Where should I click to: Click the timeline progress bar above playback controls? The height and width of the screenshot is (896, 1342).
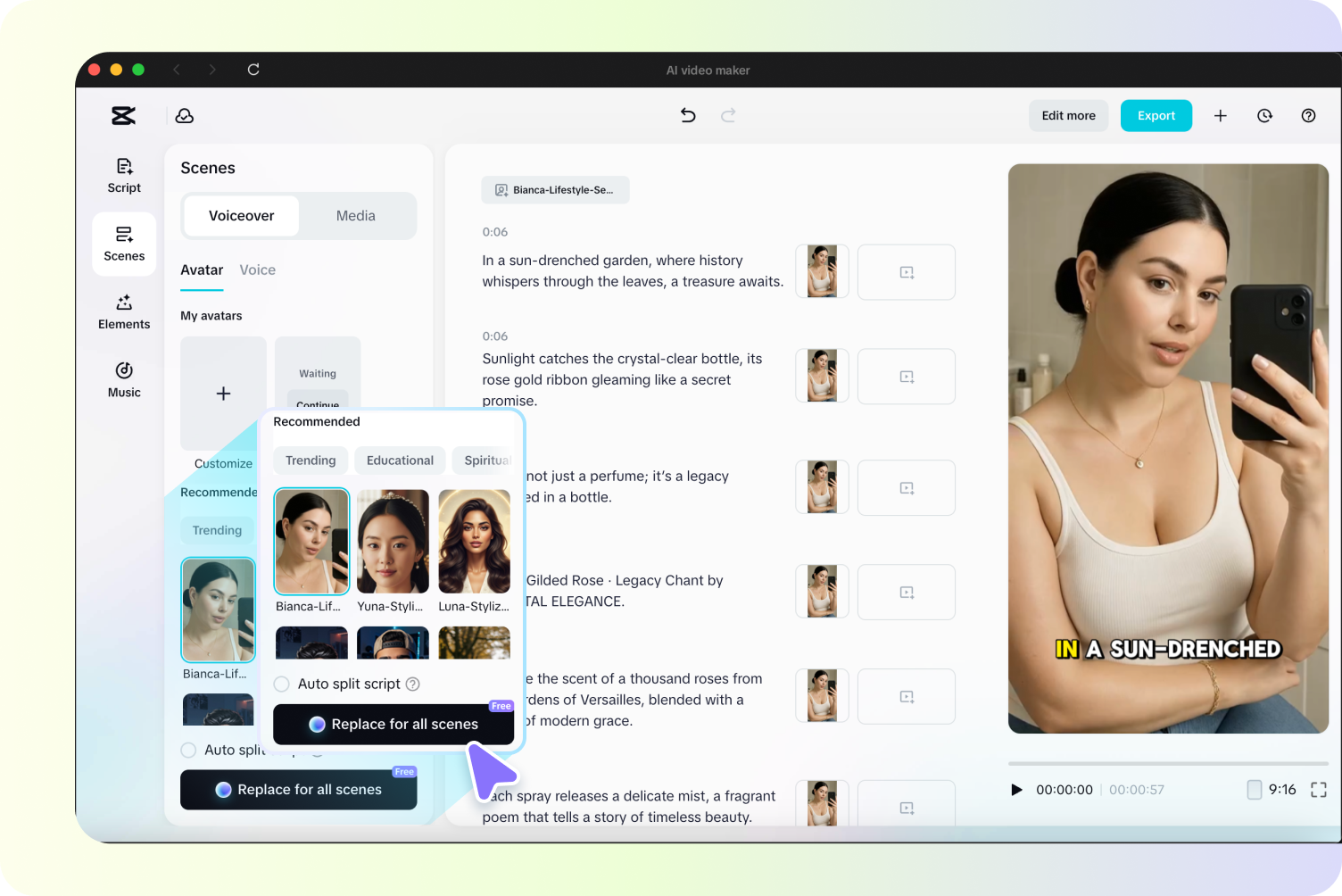[1168, 764]
